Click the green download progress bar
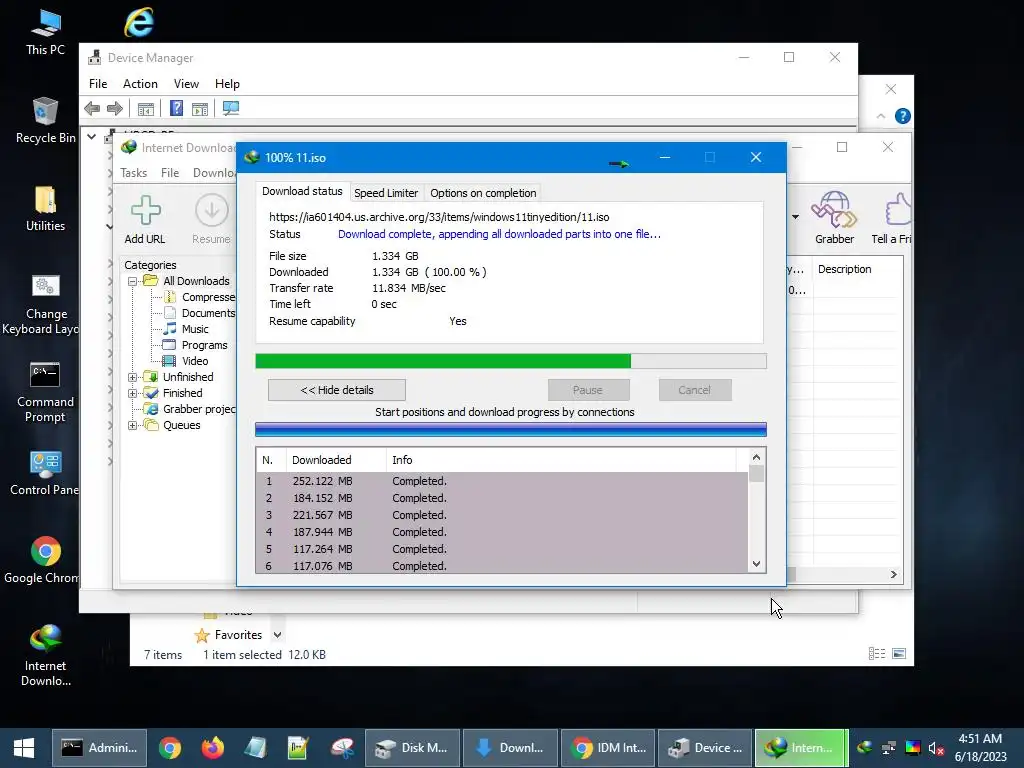 coord(511,361)
